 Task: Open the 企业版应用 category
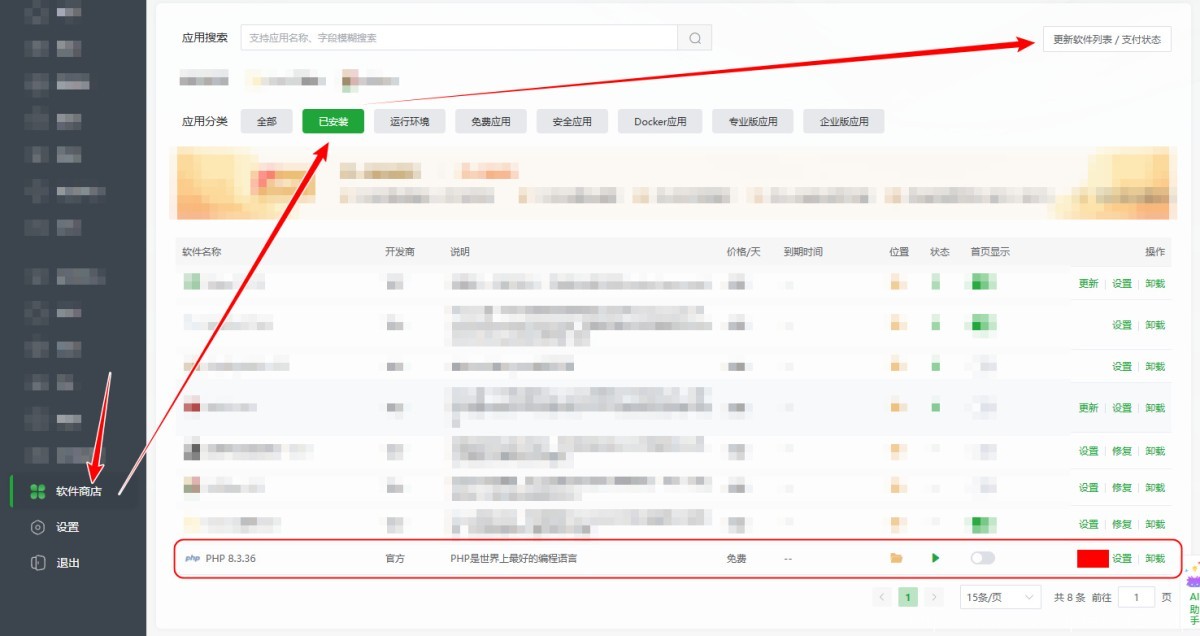coord(845,121)
